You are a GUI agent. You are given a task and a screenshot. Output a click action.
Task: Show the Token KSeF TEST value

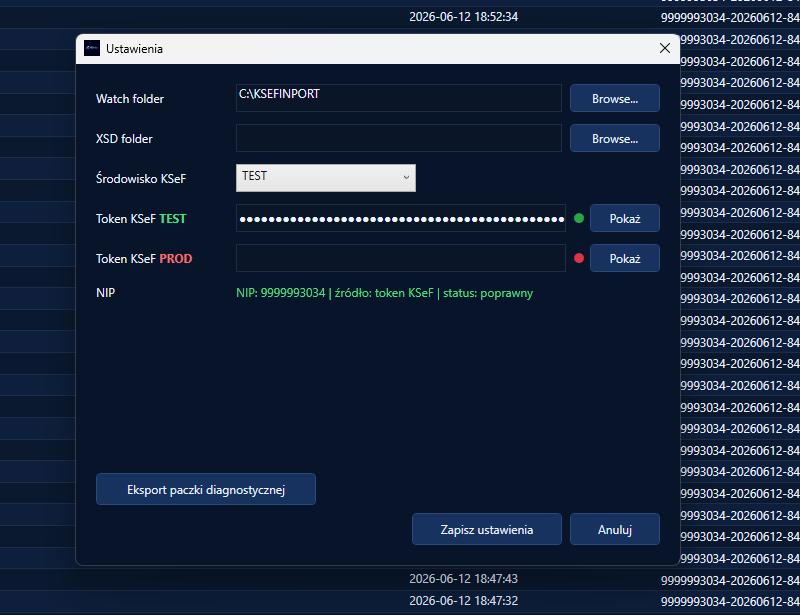[624, 218]
